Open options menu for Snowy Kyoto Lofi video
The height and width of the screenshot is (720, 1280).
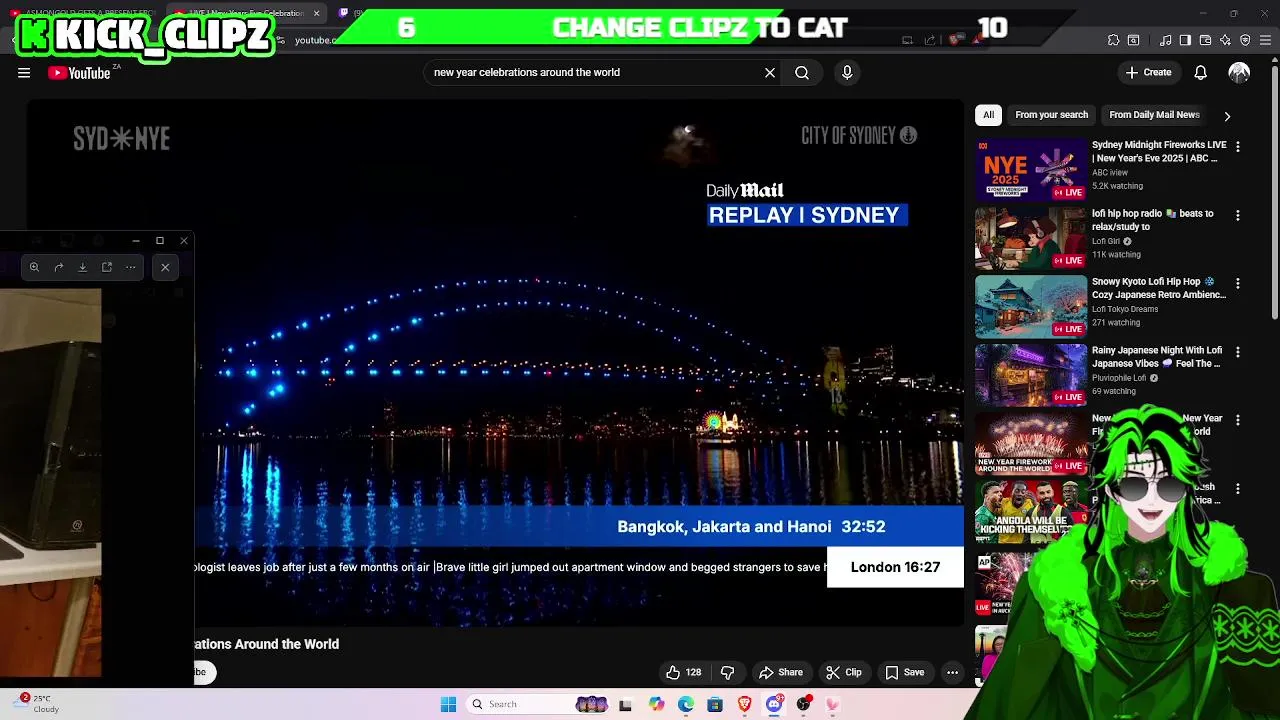(x=1238, y=284)
